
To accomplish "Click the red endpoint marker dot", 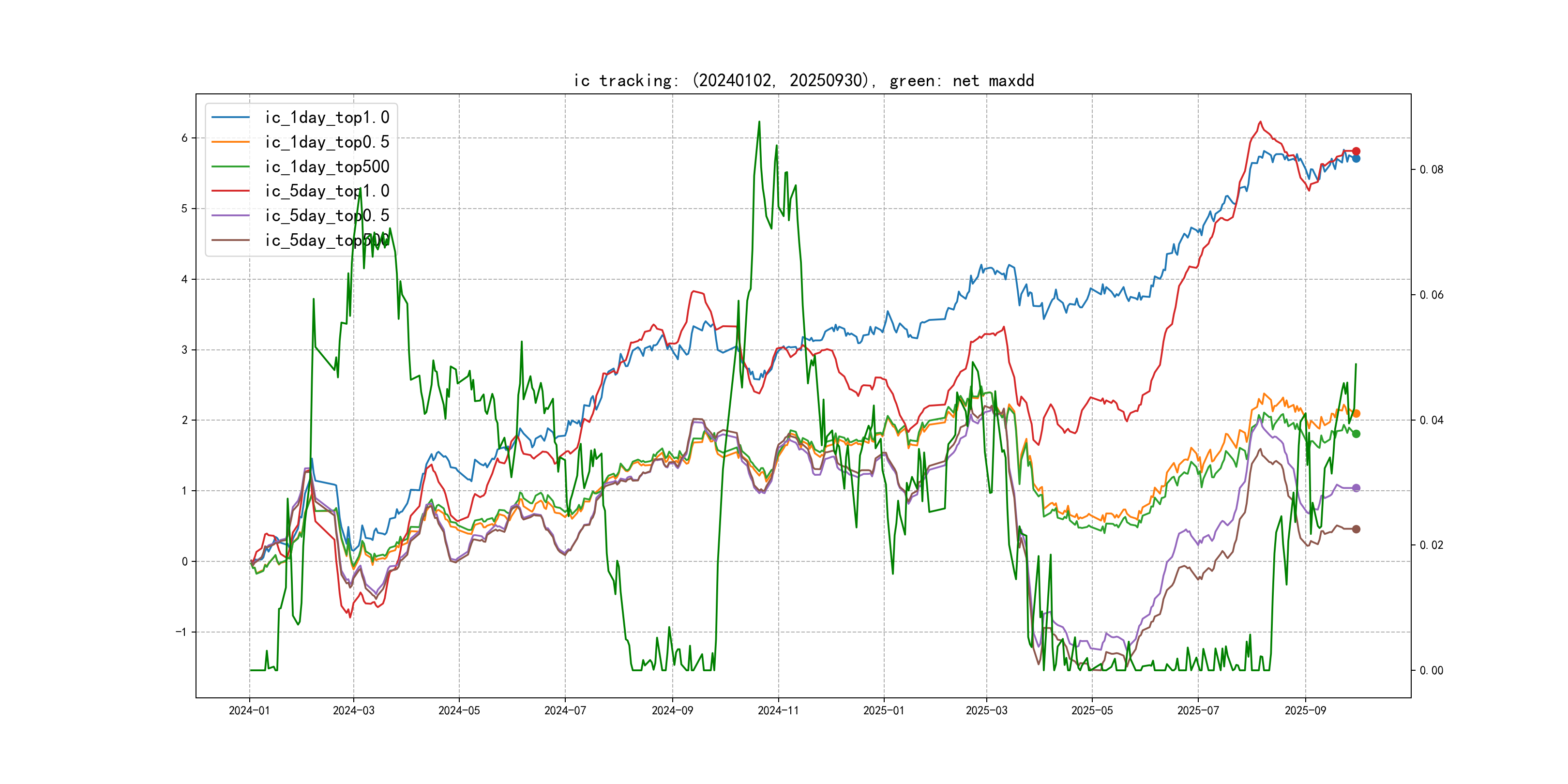I will click(x=1356, y=151).
